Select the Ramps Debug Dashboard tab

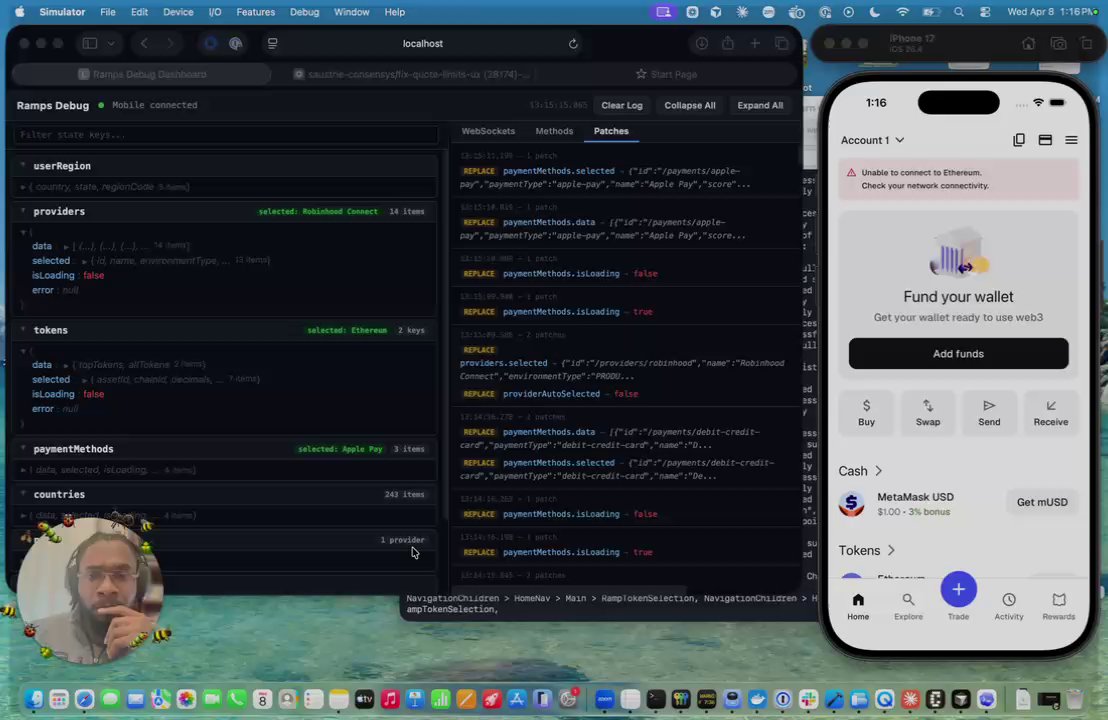(141, 74)
